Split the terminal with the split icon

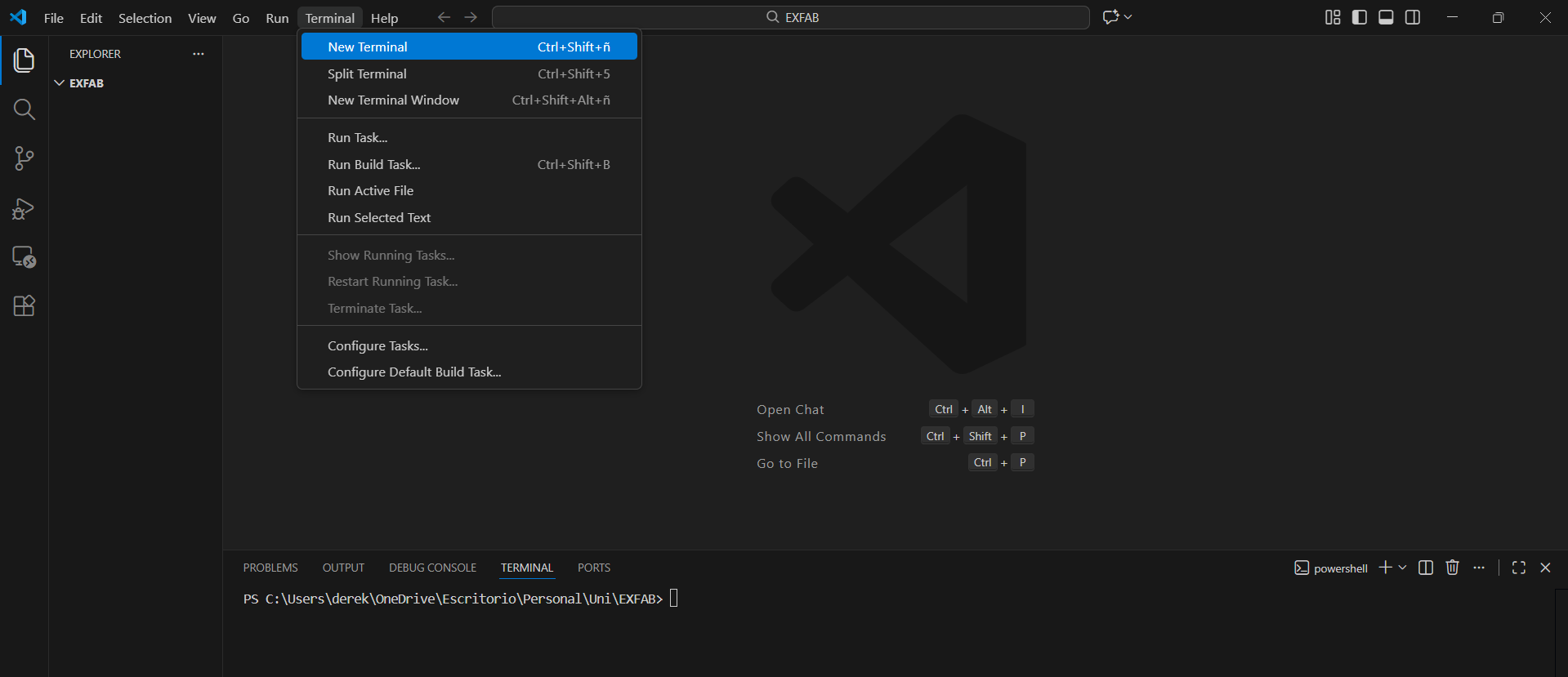pos(1426,568)
